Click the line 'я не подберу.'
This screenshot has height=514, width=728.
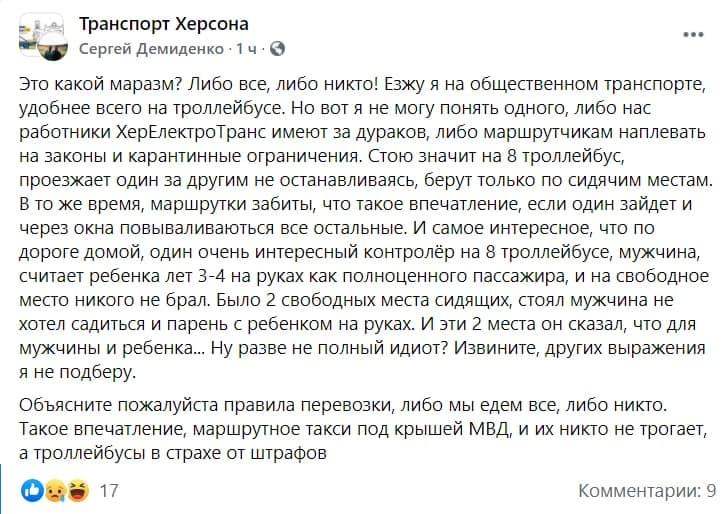78,372
